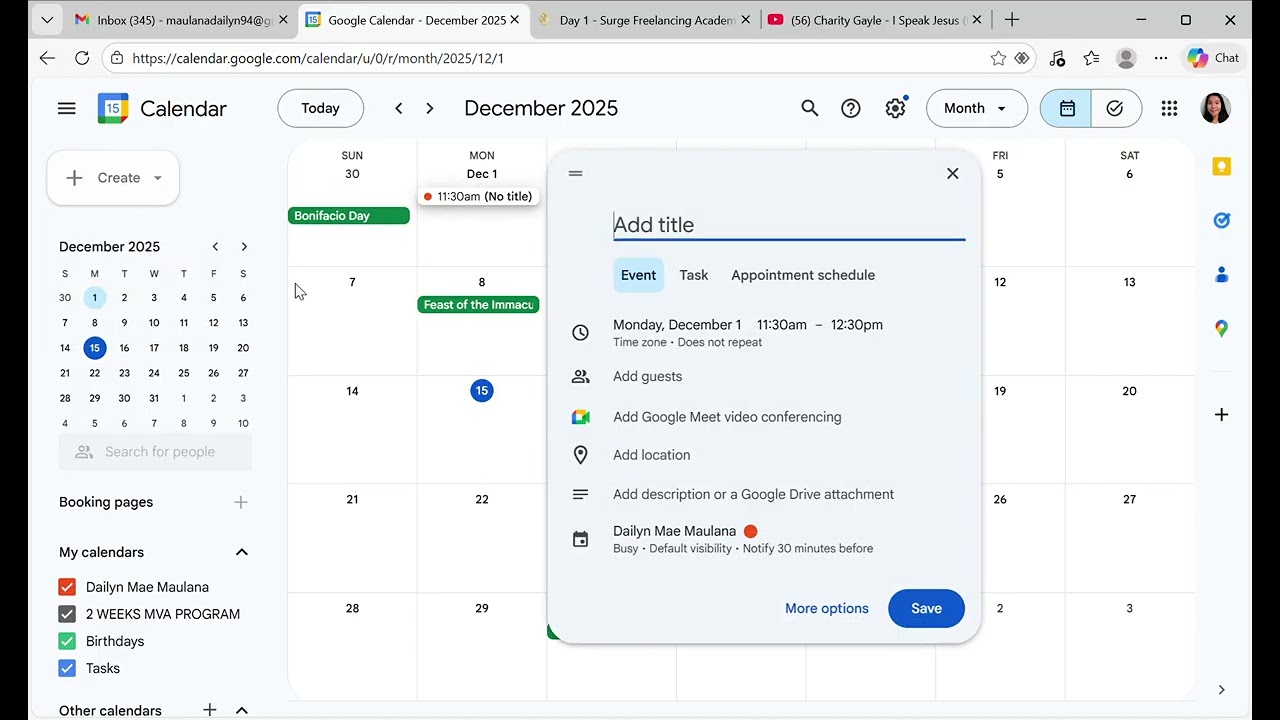This screenshot has height=720, width=1280.
Task: Toggle 2 WEEKS MVA PROGRAM calendar checkbox
Action: tap(67, 614)
